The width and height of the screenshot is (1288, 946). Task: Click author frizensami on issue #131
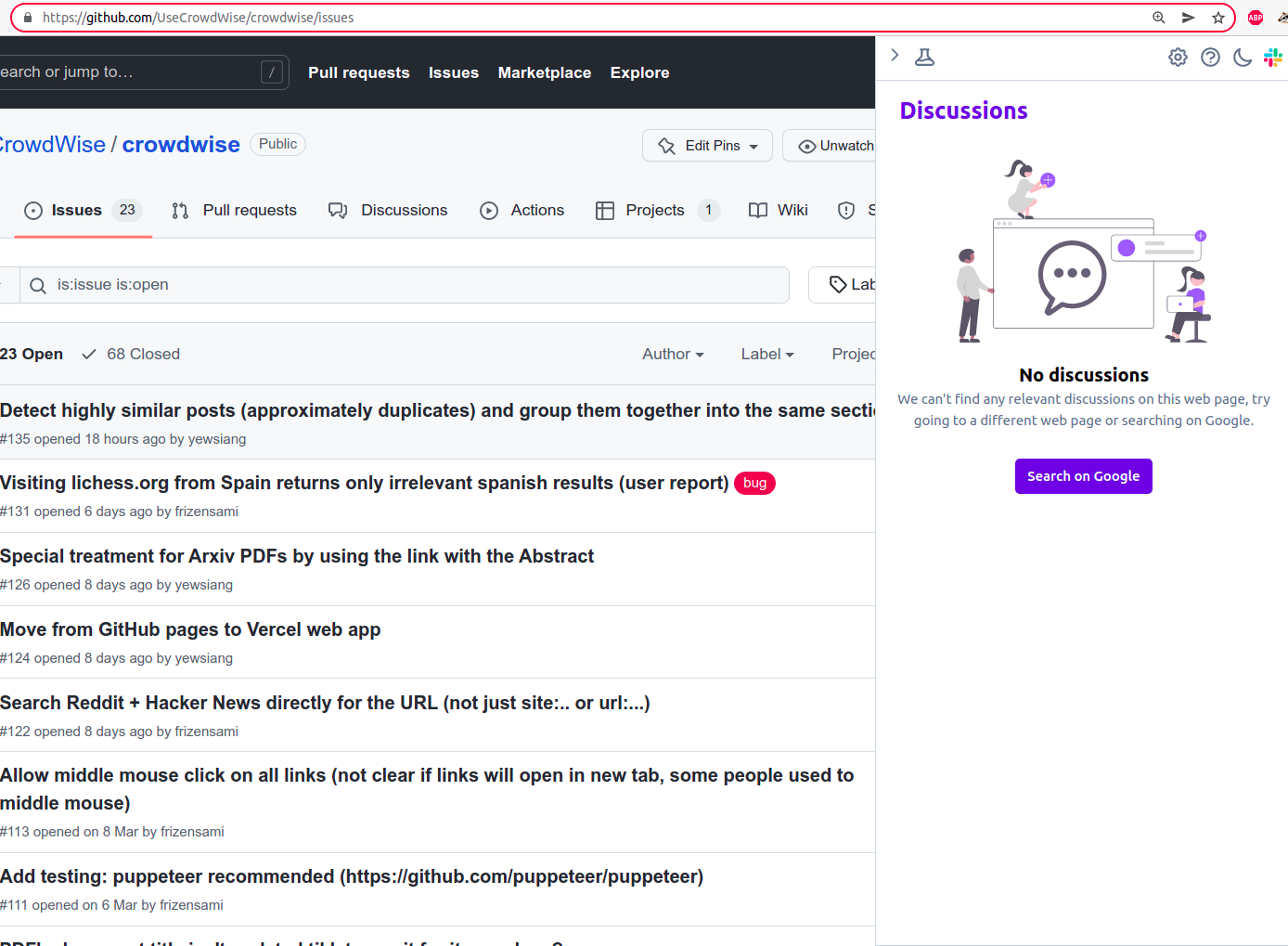click(206, 512)
